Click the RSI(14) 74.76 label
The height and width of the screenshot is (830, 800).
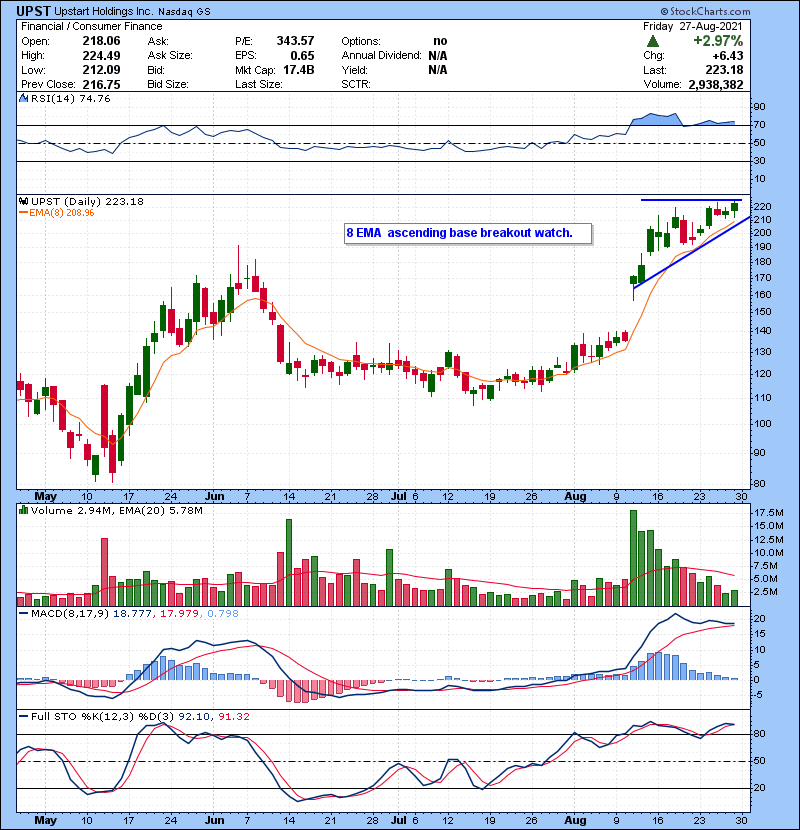coord(70,99)
